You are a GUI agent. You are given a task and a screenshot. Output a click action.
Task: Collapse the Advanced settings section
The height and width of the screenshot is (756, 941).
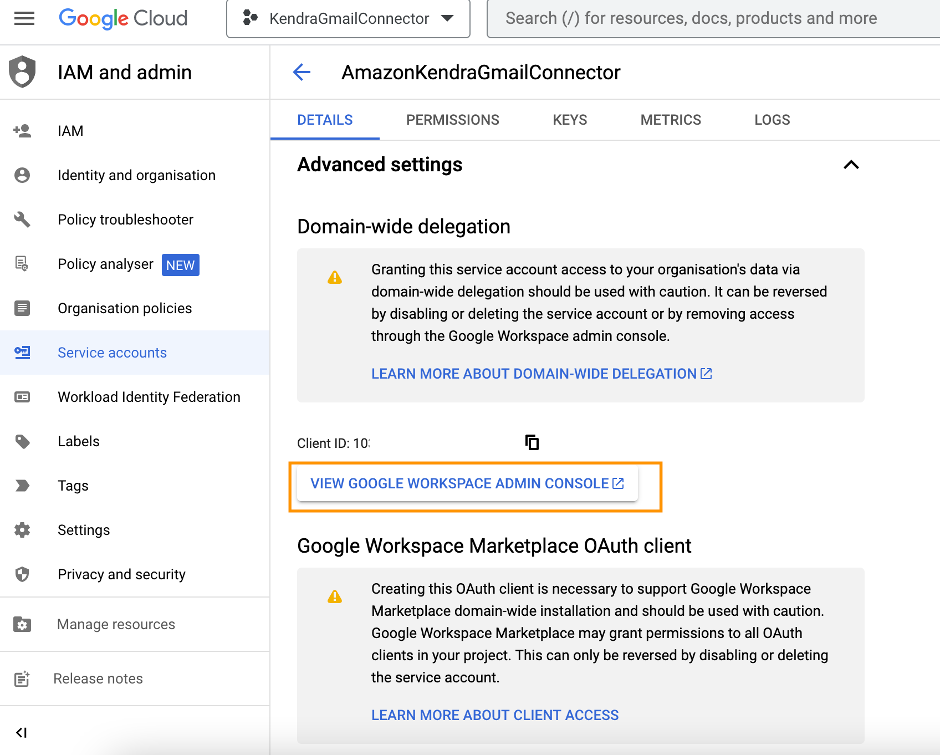(x=851, y=165)
